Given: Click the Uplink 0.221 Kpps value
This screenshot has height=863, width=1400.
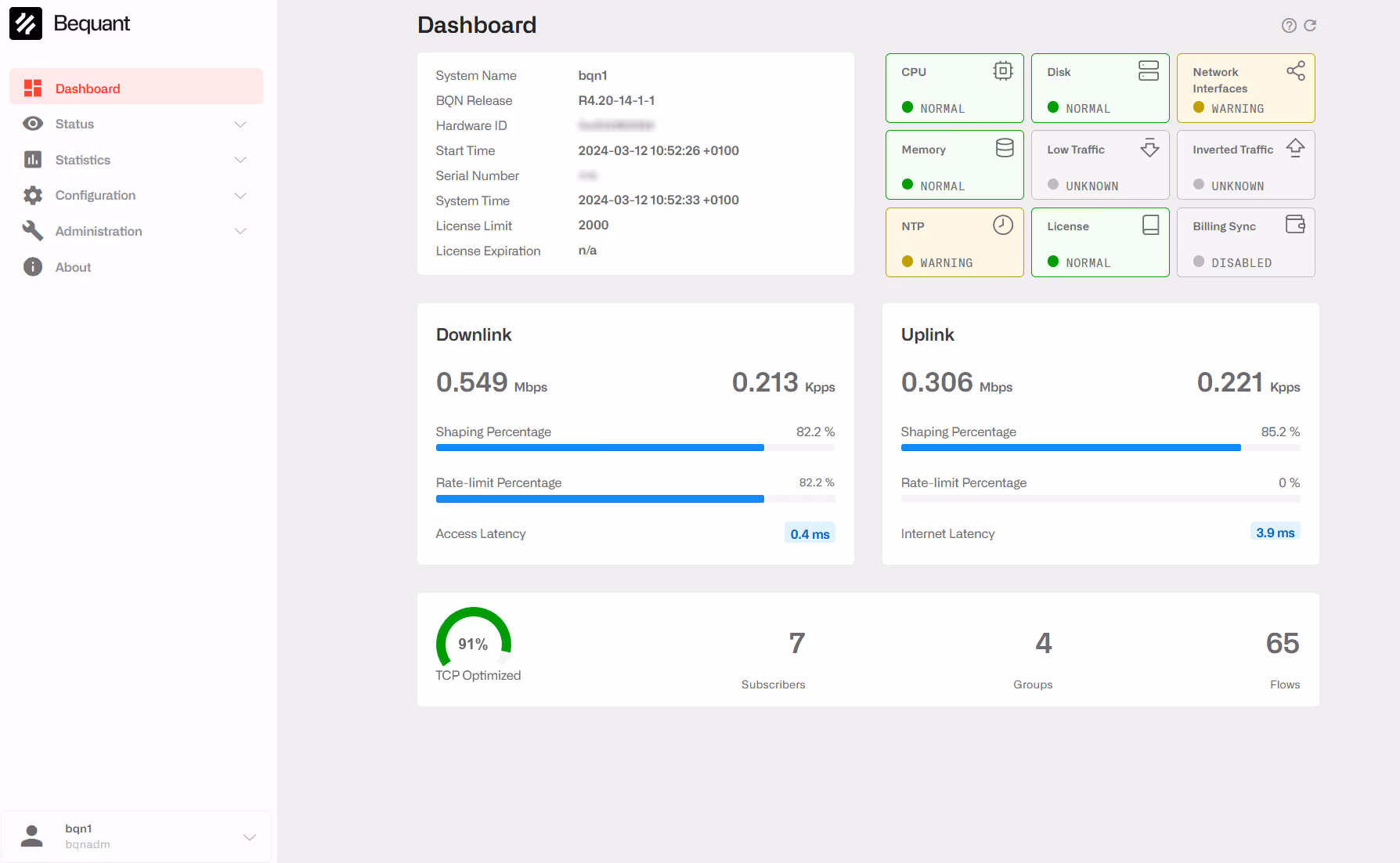Looking at the screenshot, I should (1248, 382).
